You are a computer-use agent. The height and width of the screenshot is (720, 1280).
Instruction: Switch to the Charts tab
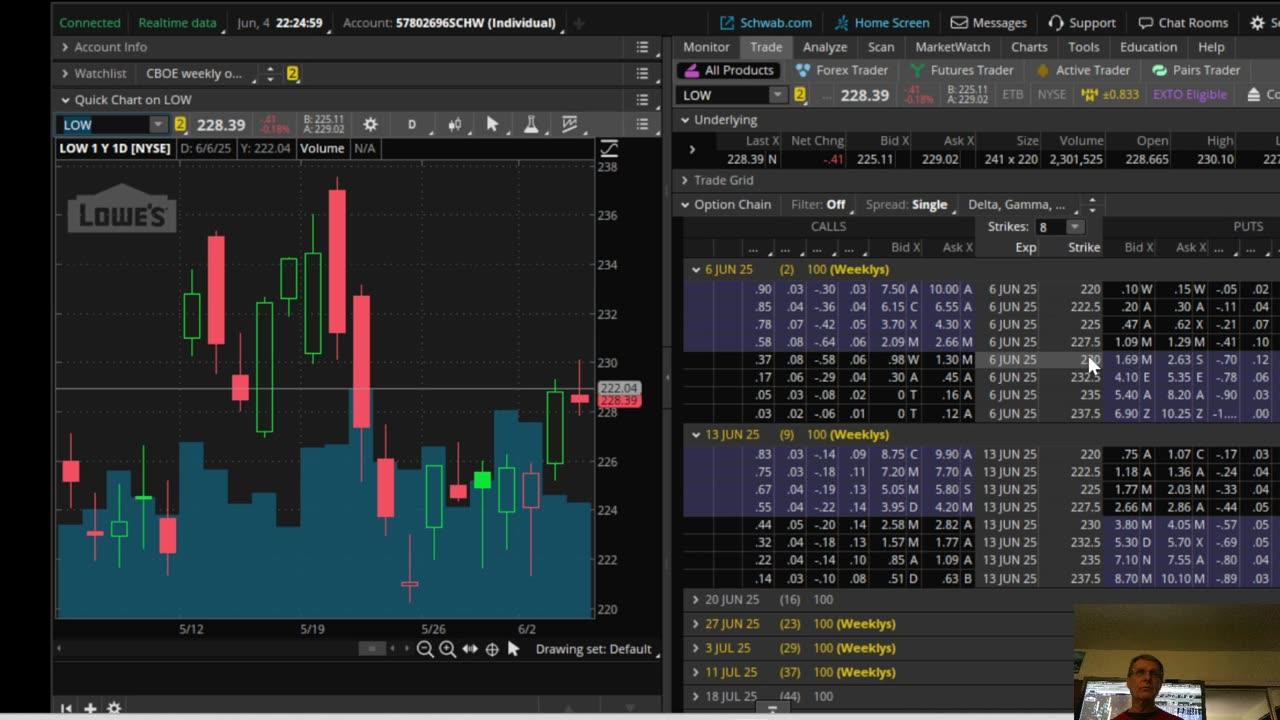pyautogui.click(x=1029, y=47)
